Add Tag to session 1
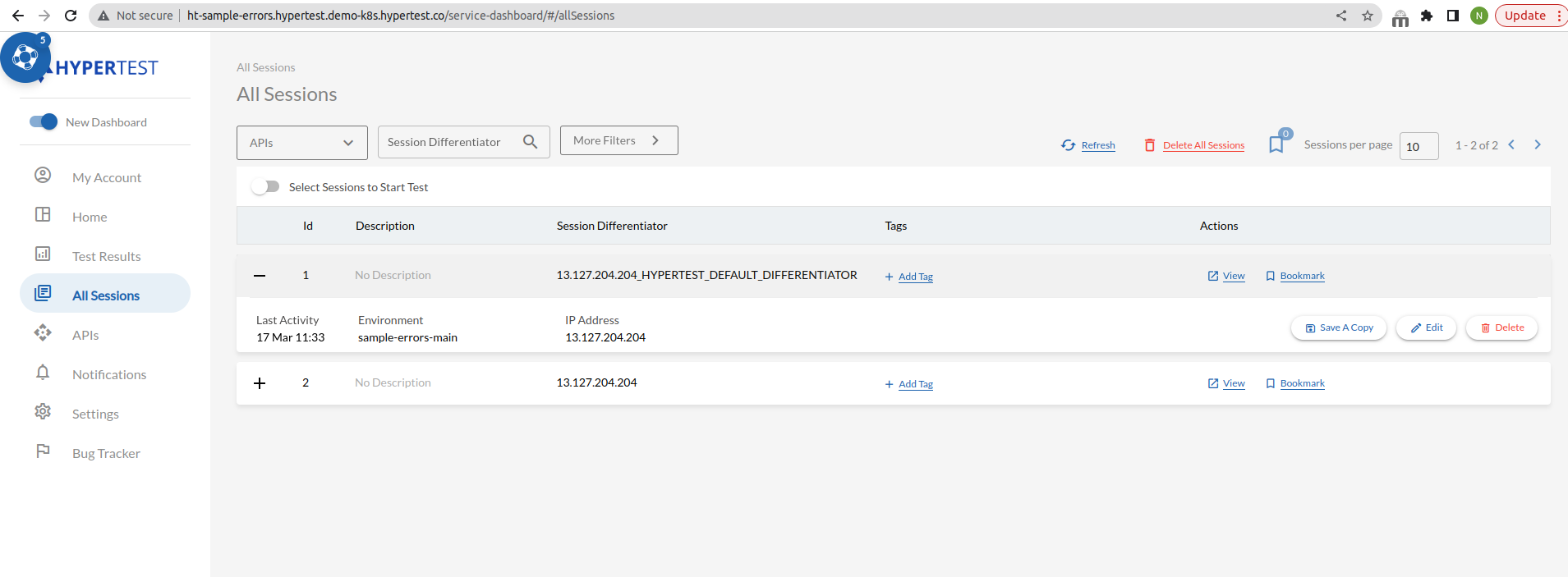 (908, 277)
